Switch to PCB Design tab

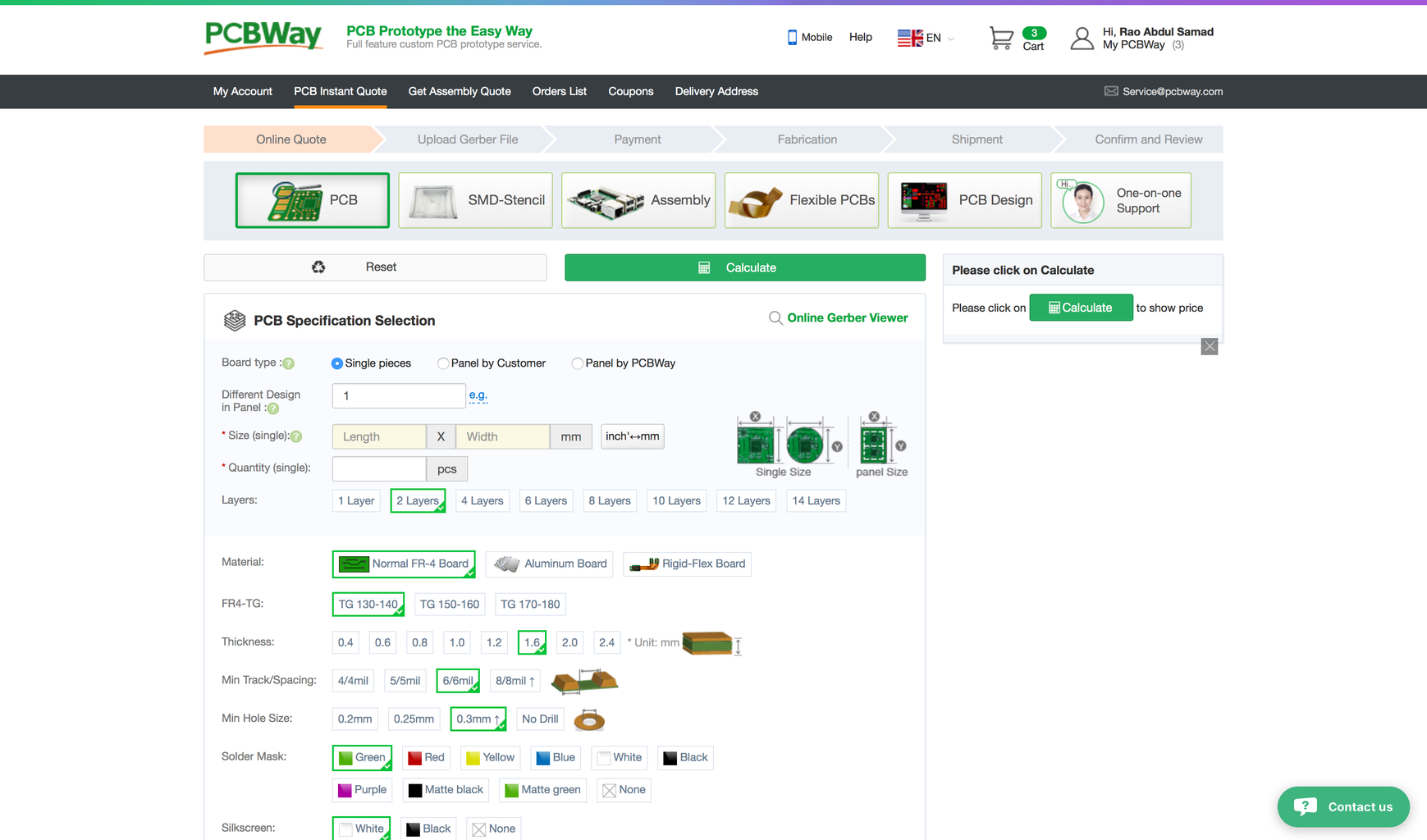tap(965, 200)
